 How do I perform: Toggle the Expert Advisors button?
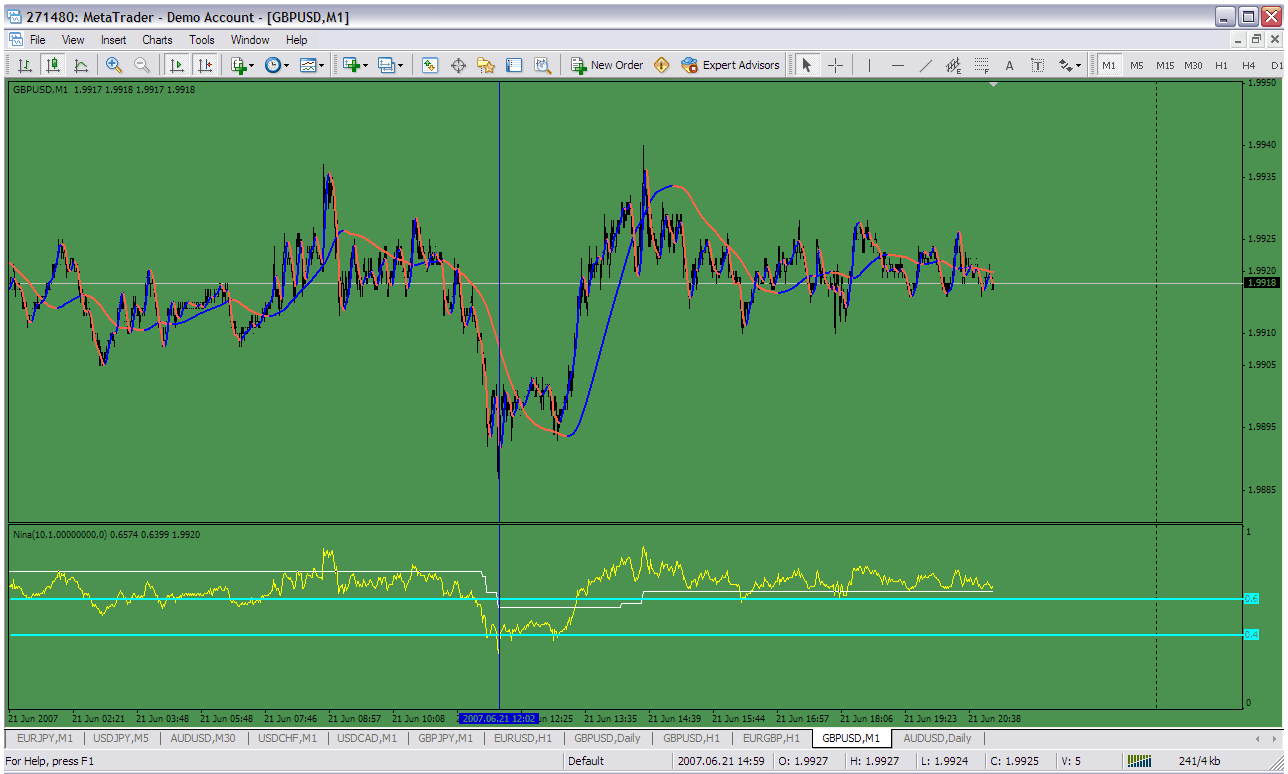[730, 65]
